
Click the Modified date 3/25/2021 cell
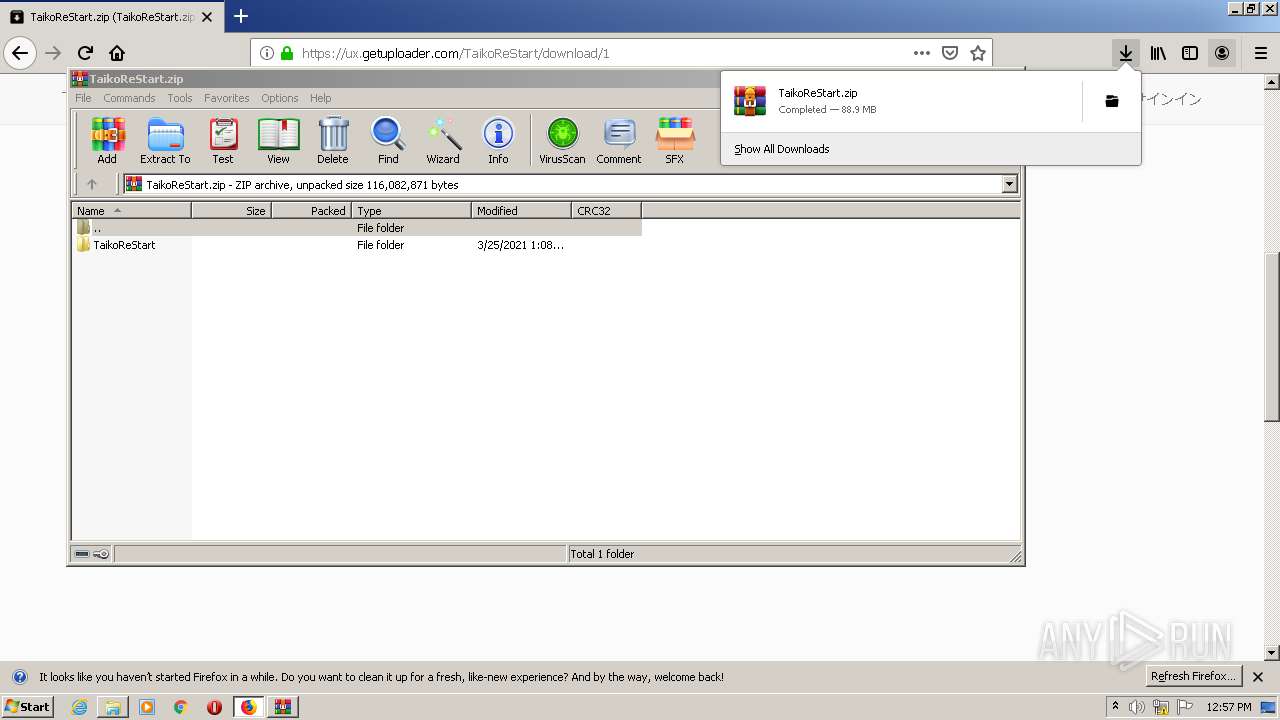[520, 245]
